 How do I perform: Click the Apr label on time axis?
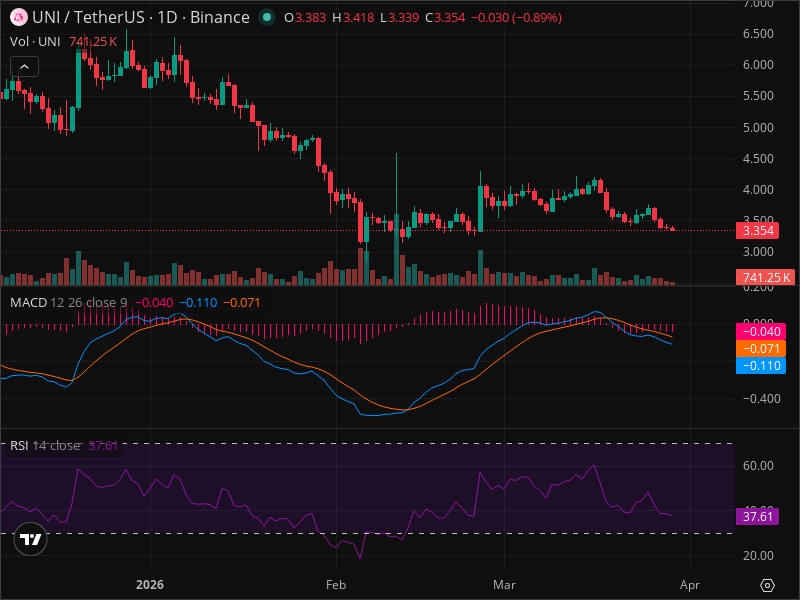(x=690, y=585)
